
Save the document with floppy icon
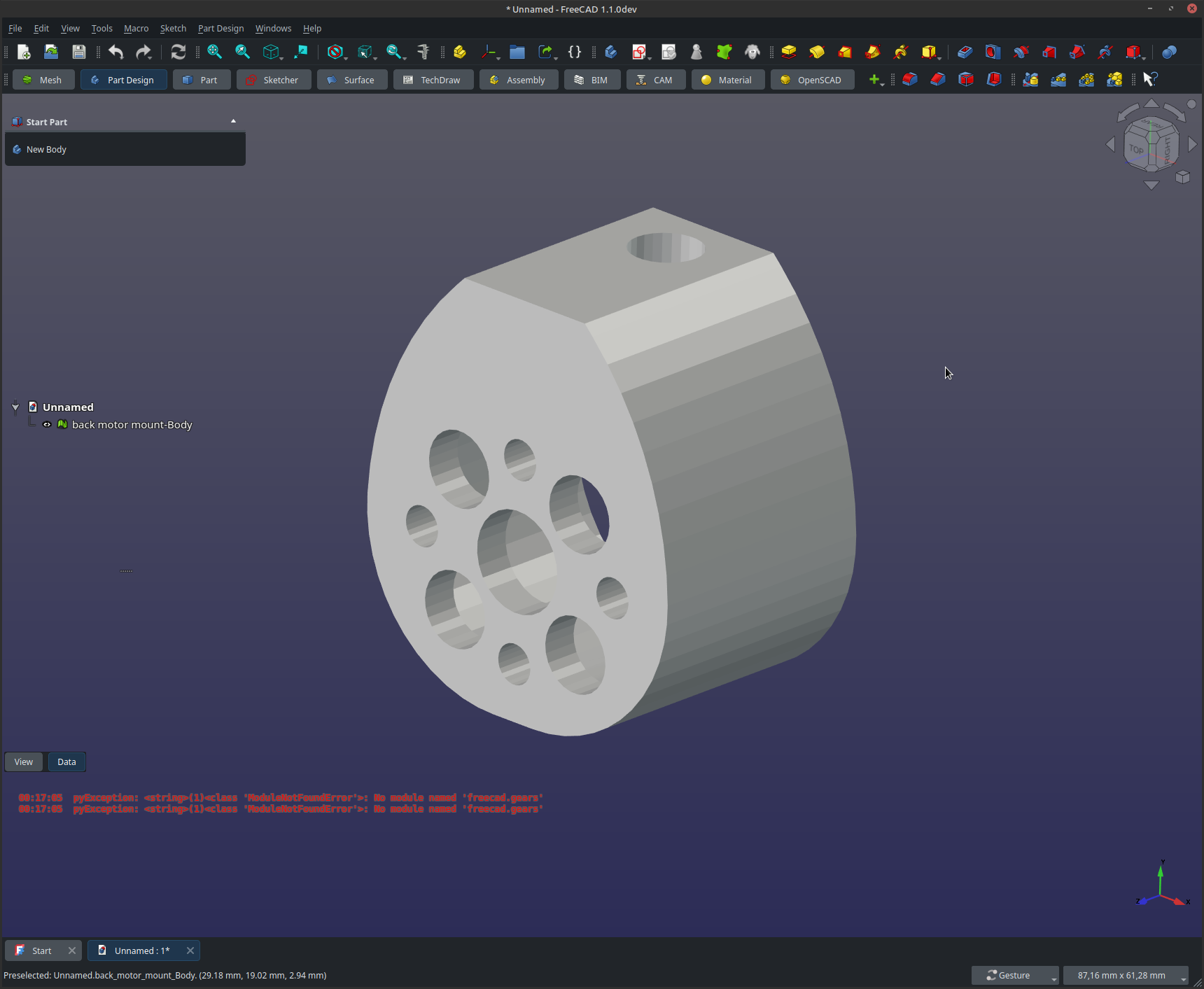pyautogui.click(x=78, y=52)
